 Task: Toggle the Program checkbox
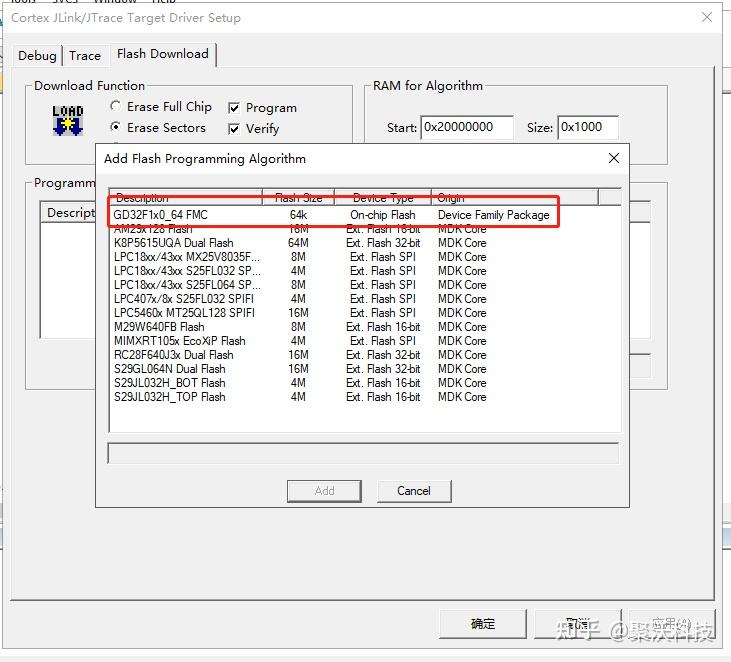pyautogui.click(x=234, y=108)
